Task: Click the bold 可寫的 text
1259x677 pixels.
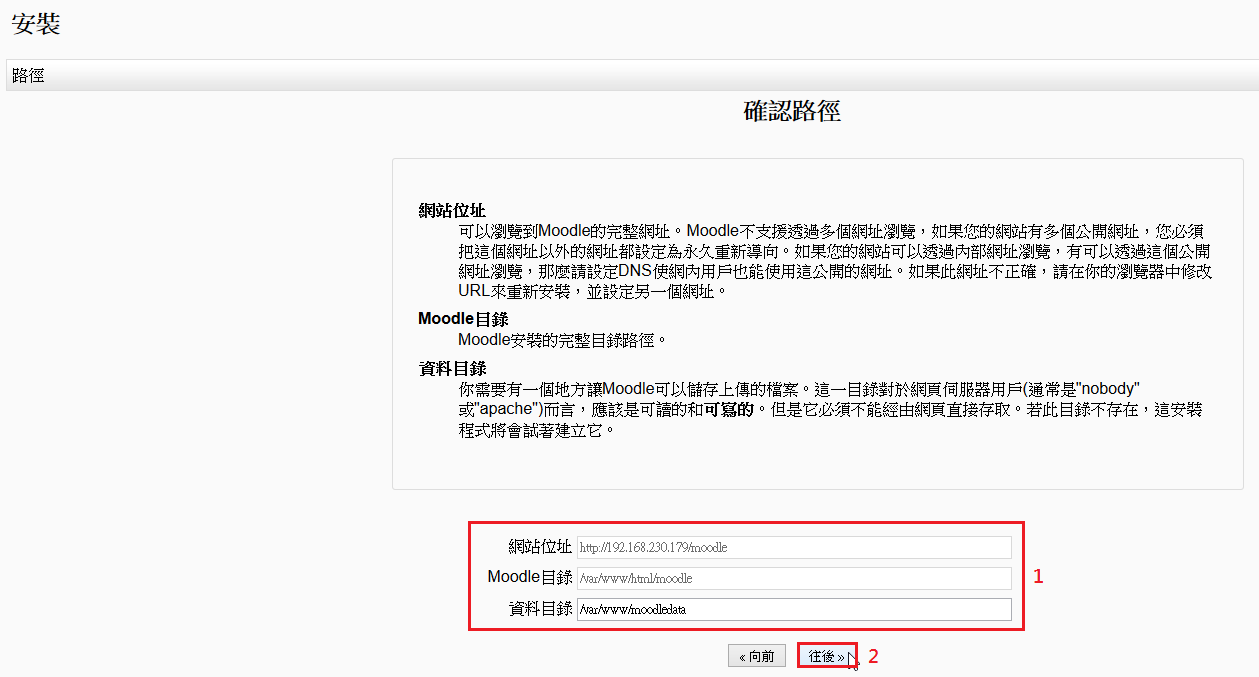Action: coord(729,410)
